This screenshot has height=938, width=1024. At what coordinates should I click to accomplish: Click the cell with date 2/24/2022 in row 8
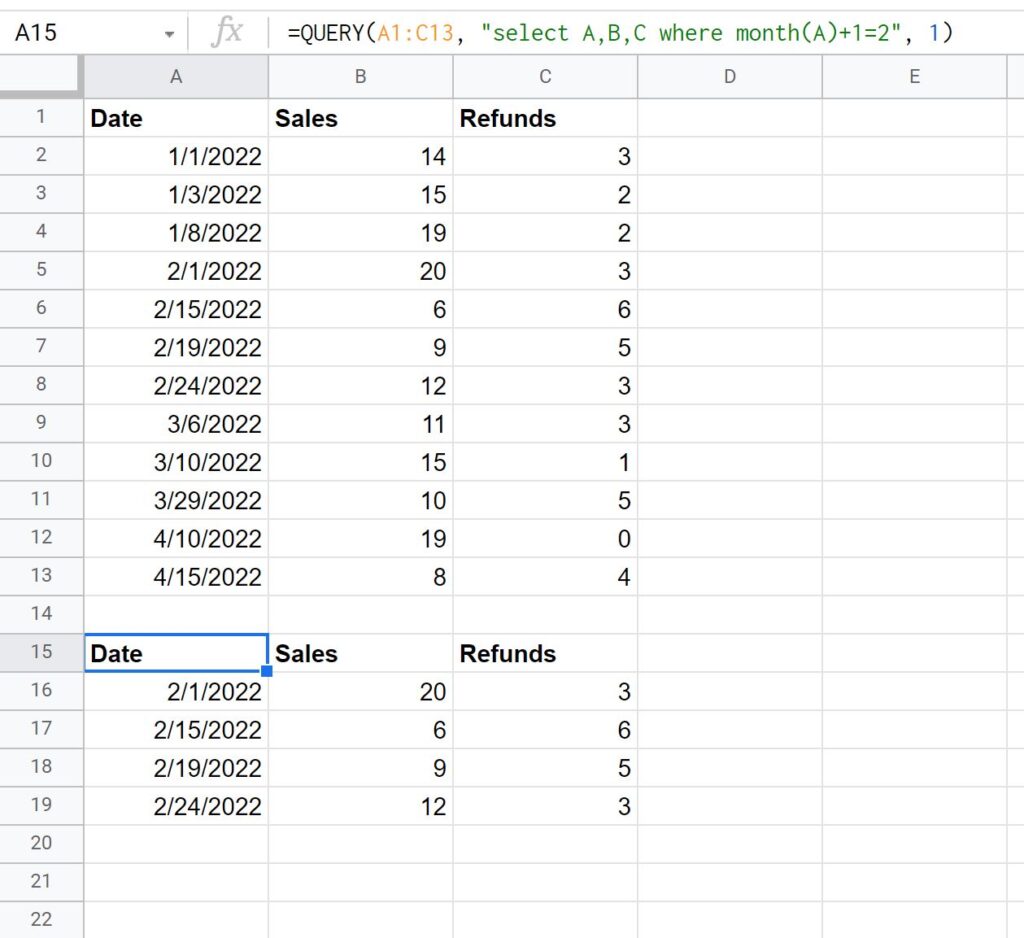[176, 385]
